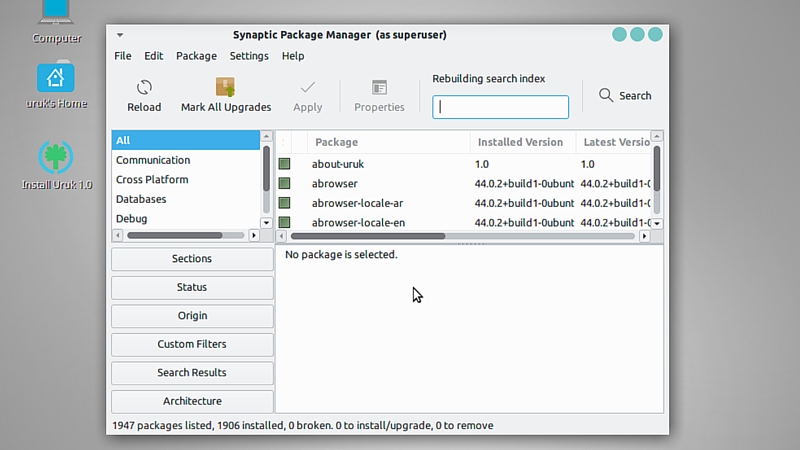The width and height of the screenshot is (800, 450).
Task: Open the File menu
Action: pos(122,56)
